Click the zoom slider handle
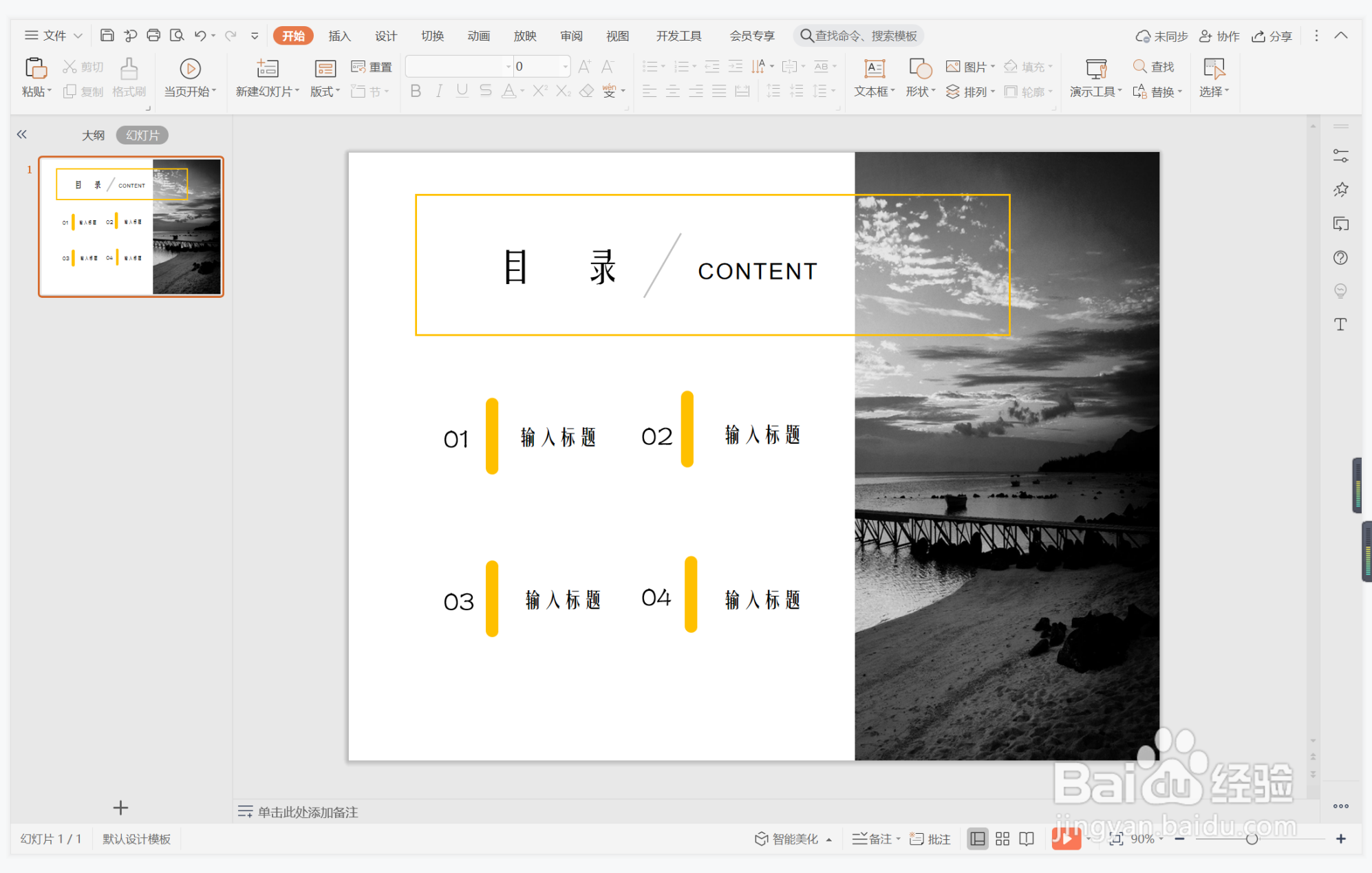Image resolution: width=1372 pixels, height=873 pixels. tap(1252, 839)
